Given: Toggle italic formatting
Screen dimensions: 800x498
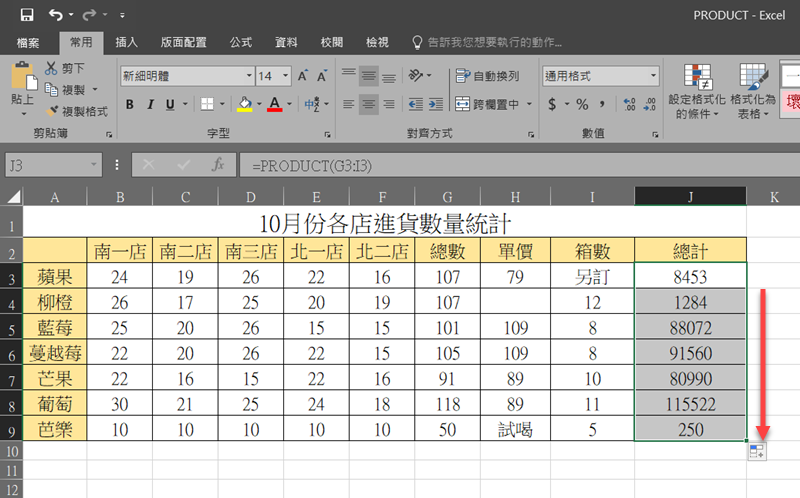Looking at the screenshot, I should click(x=150, y=104).
